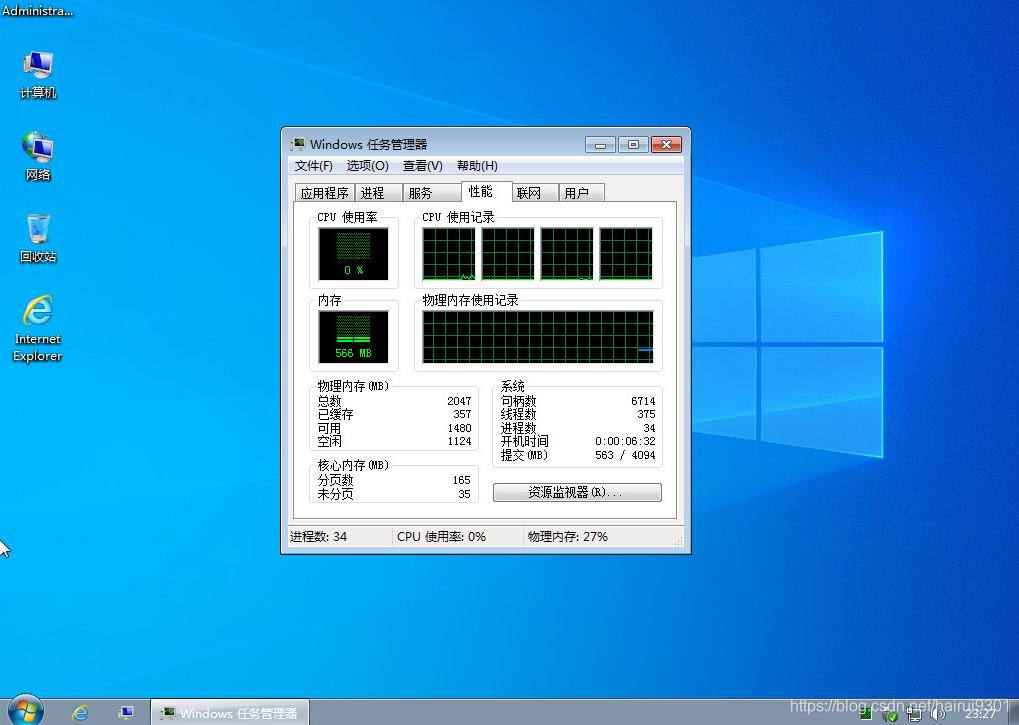Click the second CPU 使用记录 graph
The image size is (1019, 725).
(508, 254)
